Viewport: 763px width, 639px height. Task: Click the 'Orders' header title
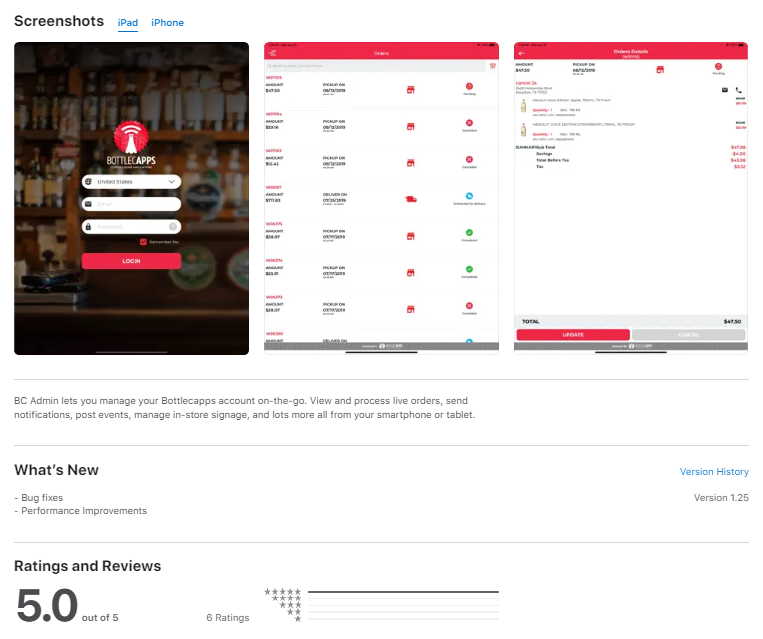point(381,53)
